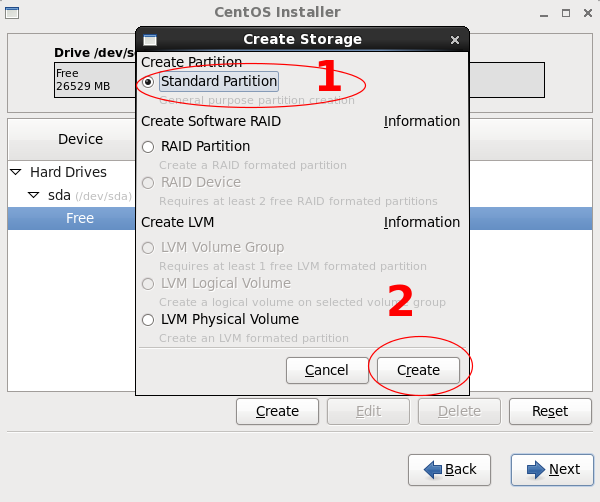Viewport: 600px width, 502px height.
Task: Collapse the Hard Drives tree node
Action: point(16,172)
